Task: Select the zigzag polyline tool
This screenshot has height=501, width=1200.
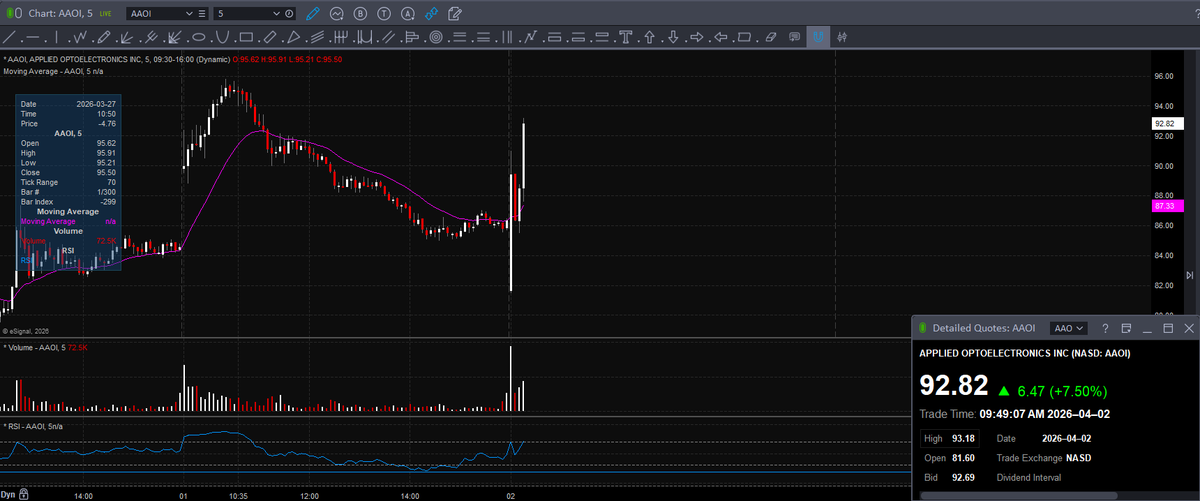Action: pos(80,38)
